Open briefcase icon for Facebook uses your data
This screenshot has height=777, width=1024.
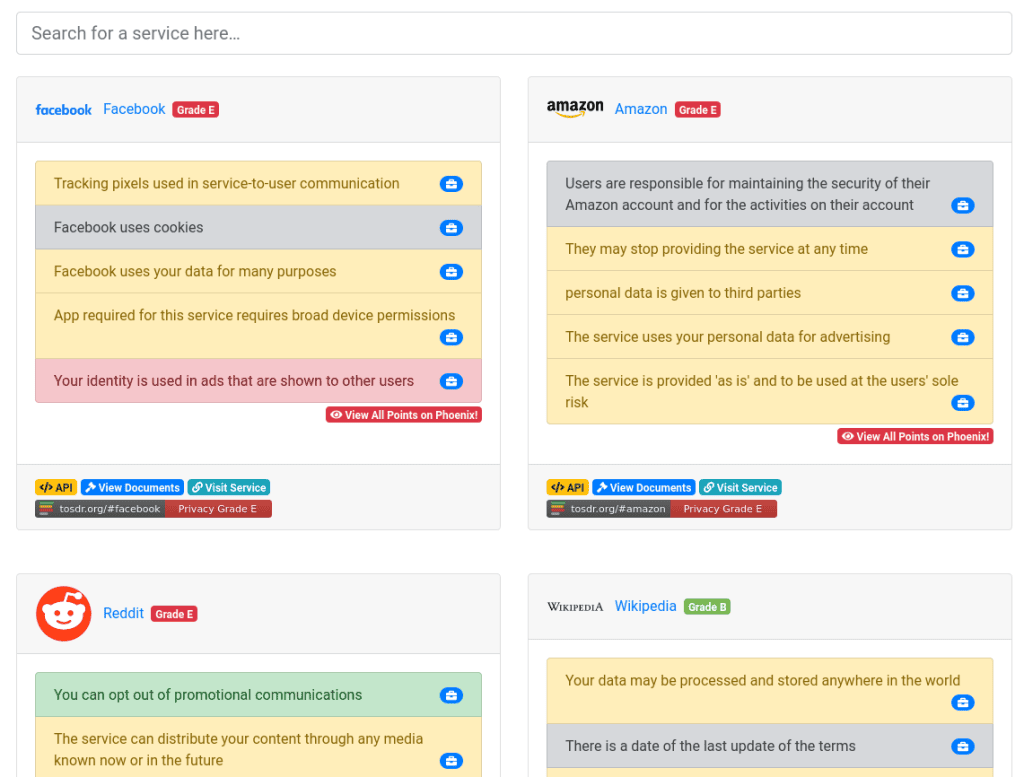point(451,272)
